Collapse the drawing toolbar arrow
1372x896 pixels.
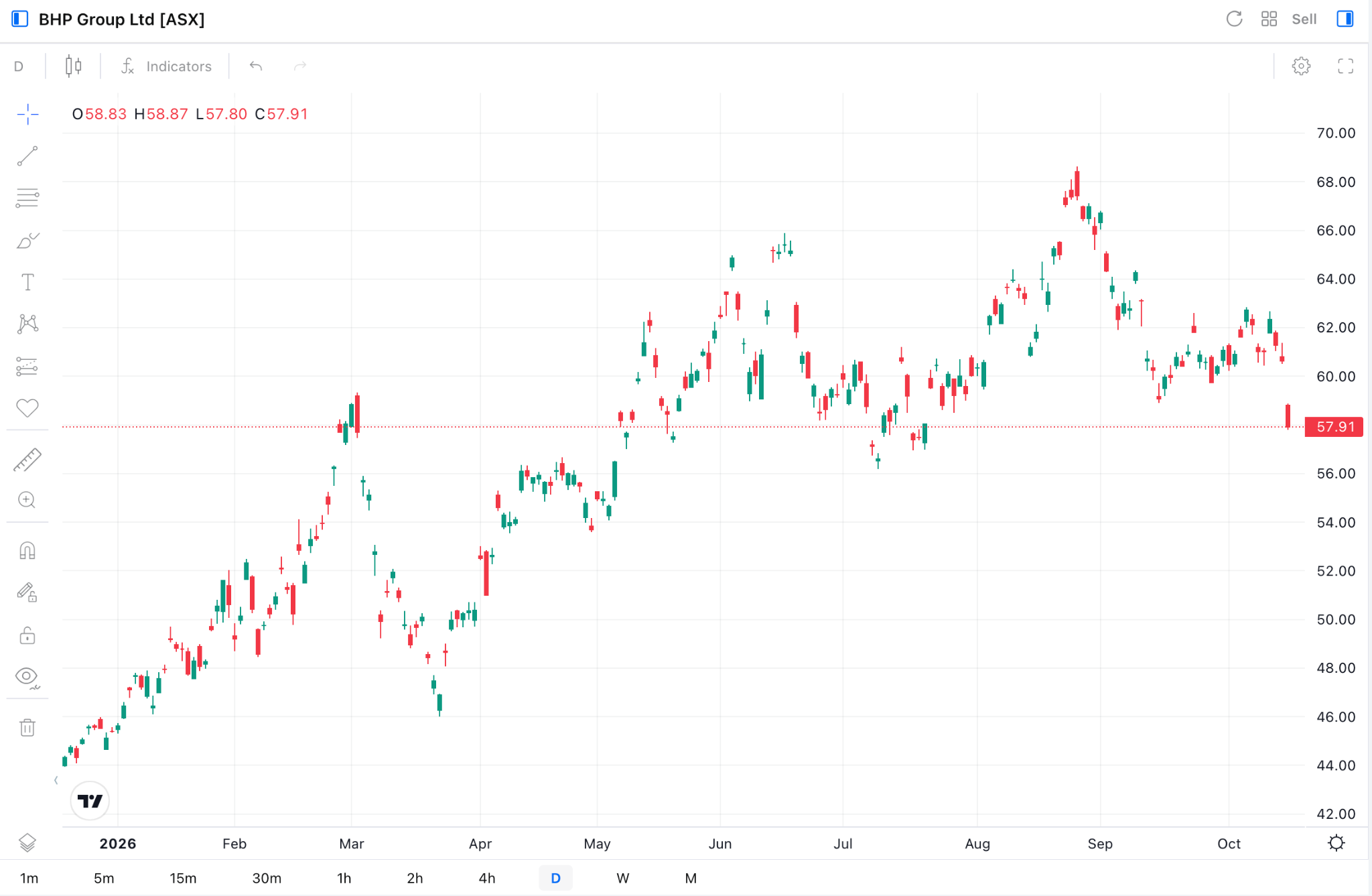56,780
